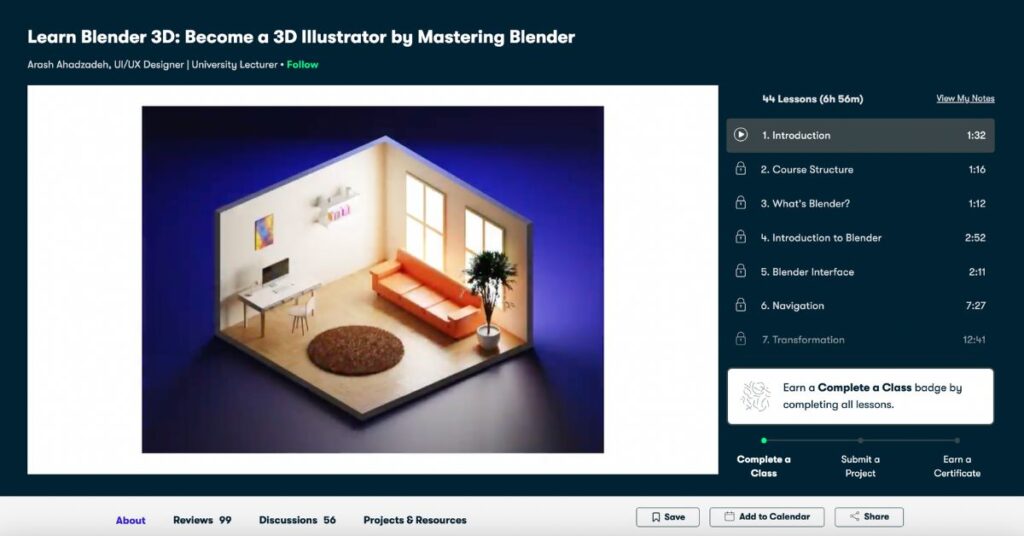
Task: Open the Reviews 99 tab
Action: [x=202, y=520]
